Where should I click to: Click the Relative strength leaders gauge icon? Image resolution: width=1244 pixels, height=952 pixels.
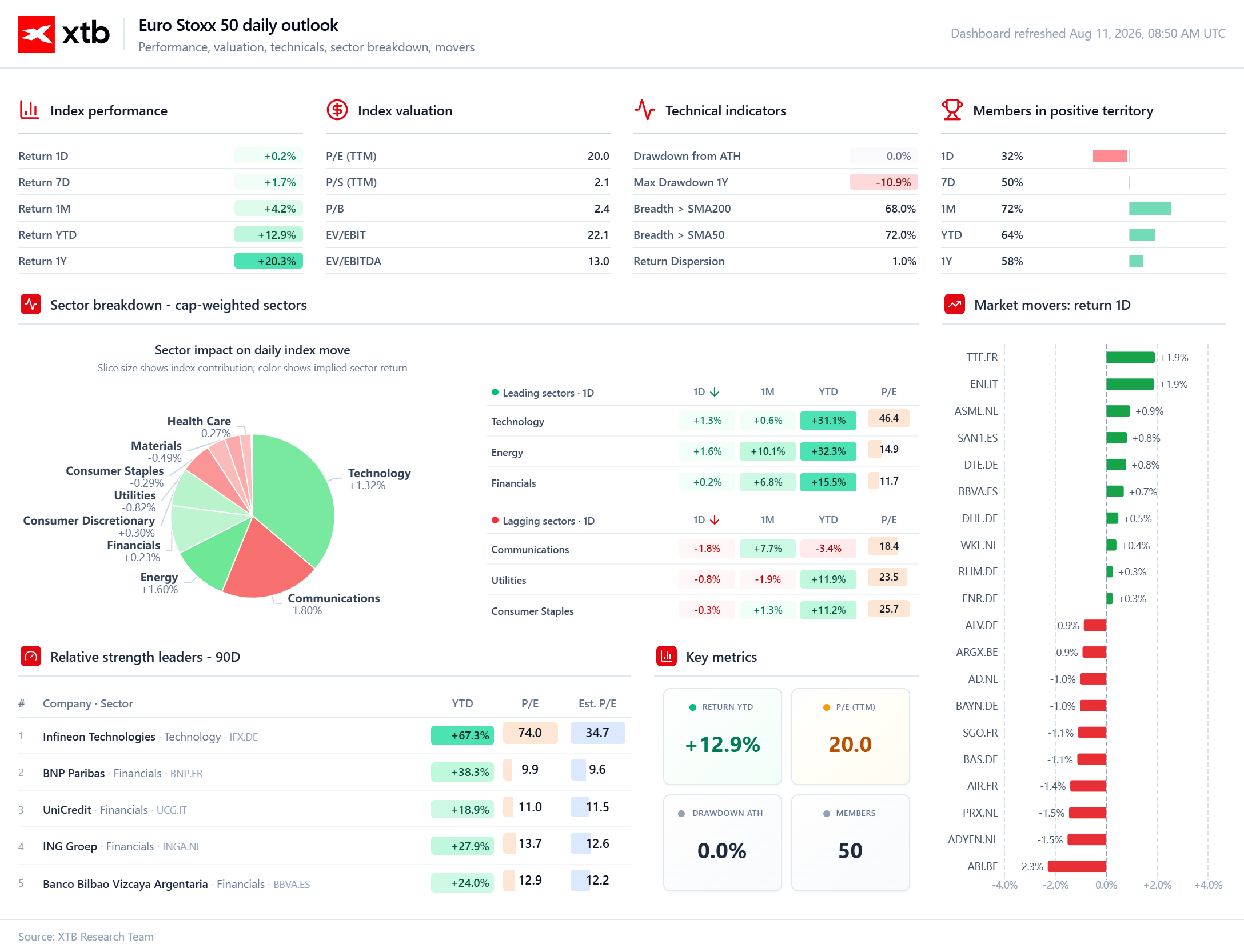tap(31, 657)
